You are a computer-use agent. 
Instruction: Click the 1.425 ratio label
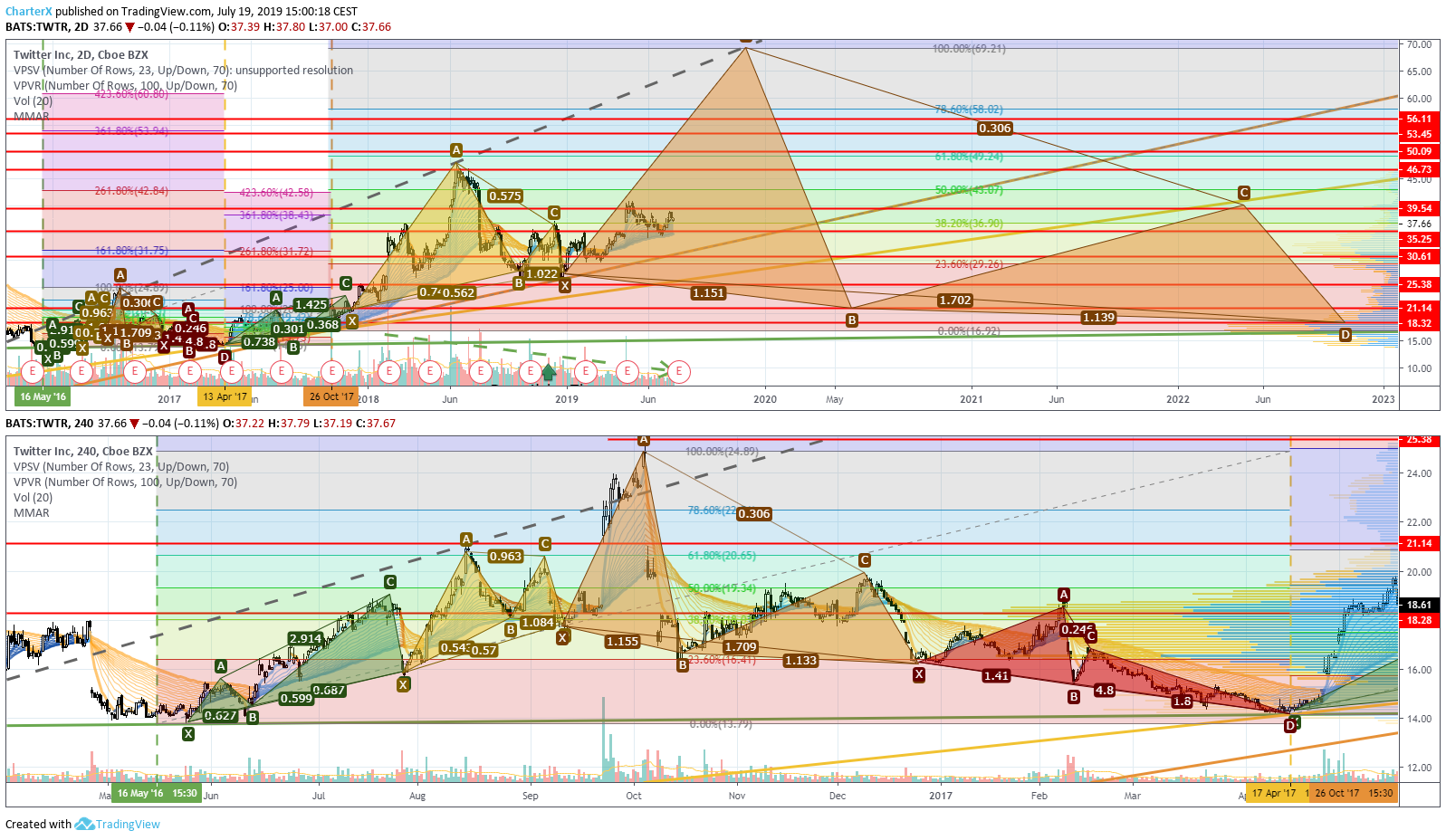pos(311,305)
